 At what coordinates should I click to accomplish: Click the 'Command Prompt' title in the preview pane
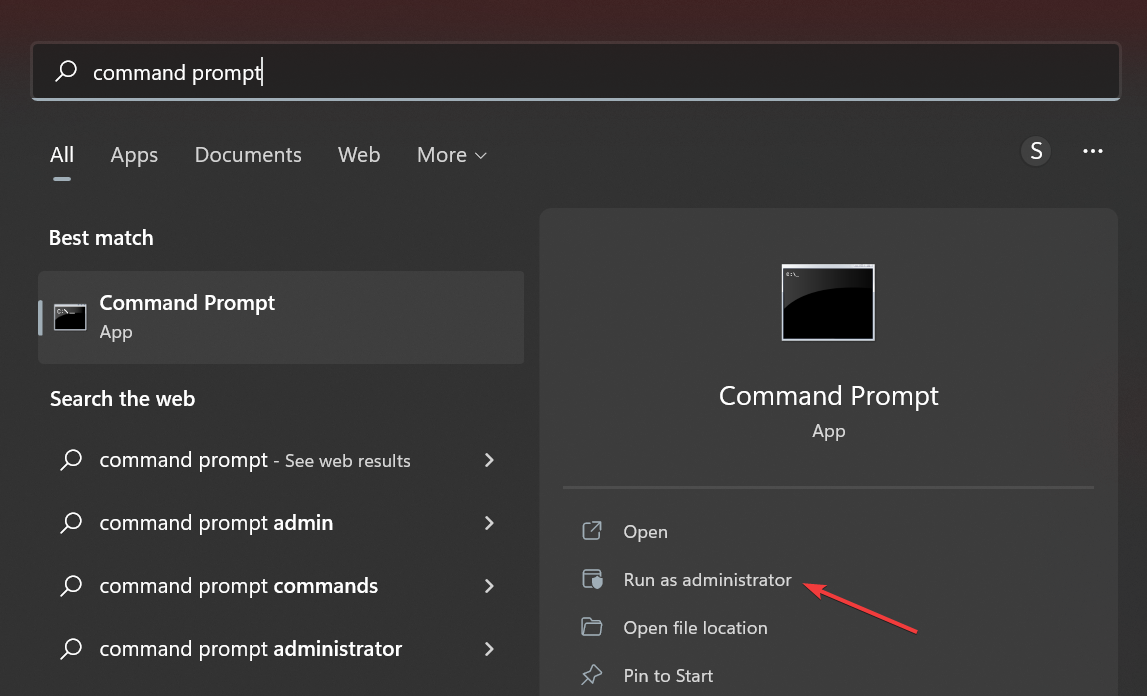[828, 396]
